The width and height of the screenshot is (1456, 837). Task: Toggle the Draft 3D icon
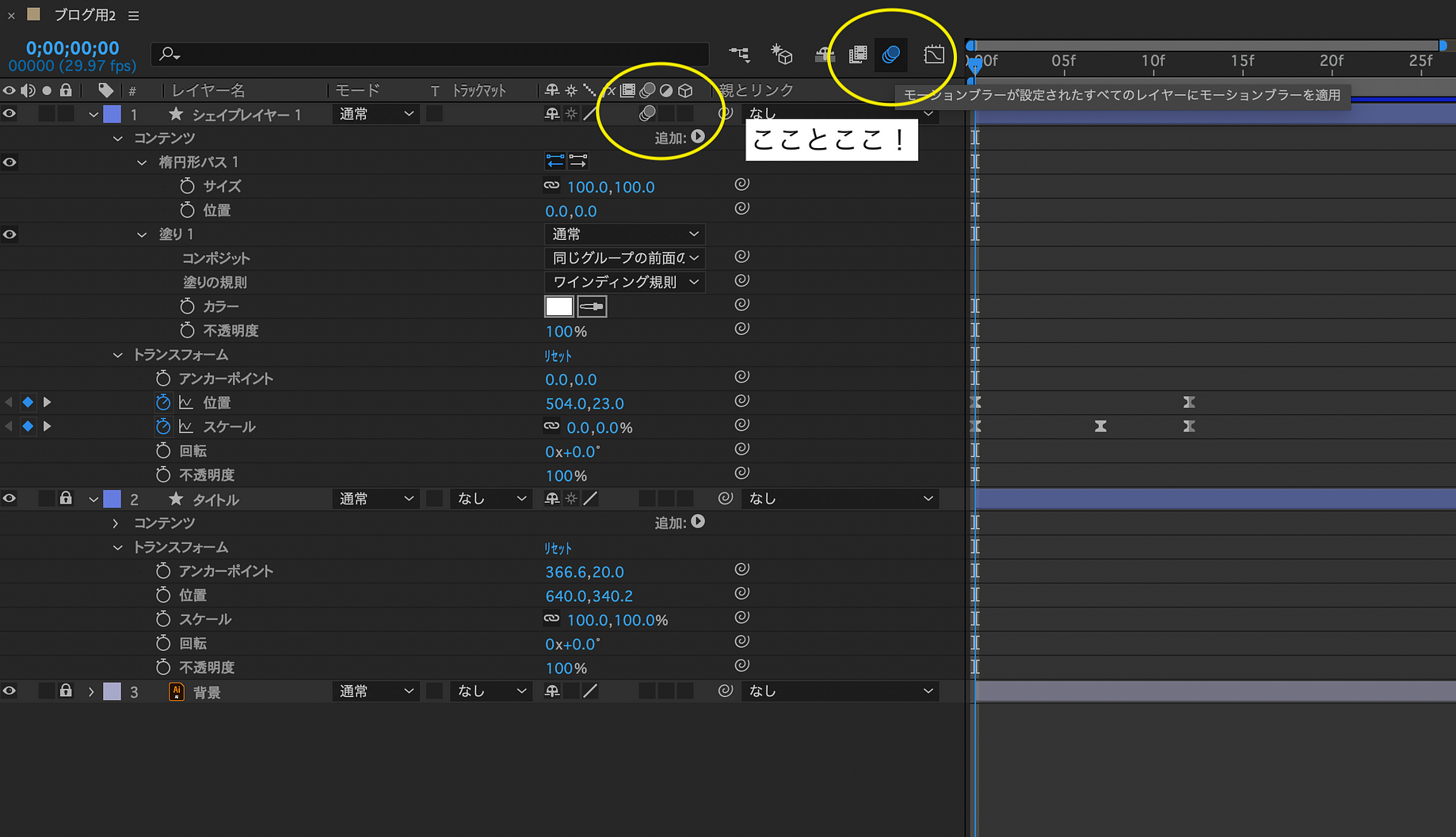pyautogui.click(x=782, y=54)
